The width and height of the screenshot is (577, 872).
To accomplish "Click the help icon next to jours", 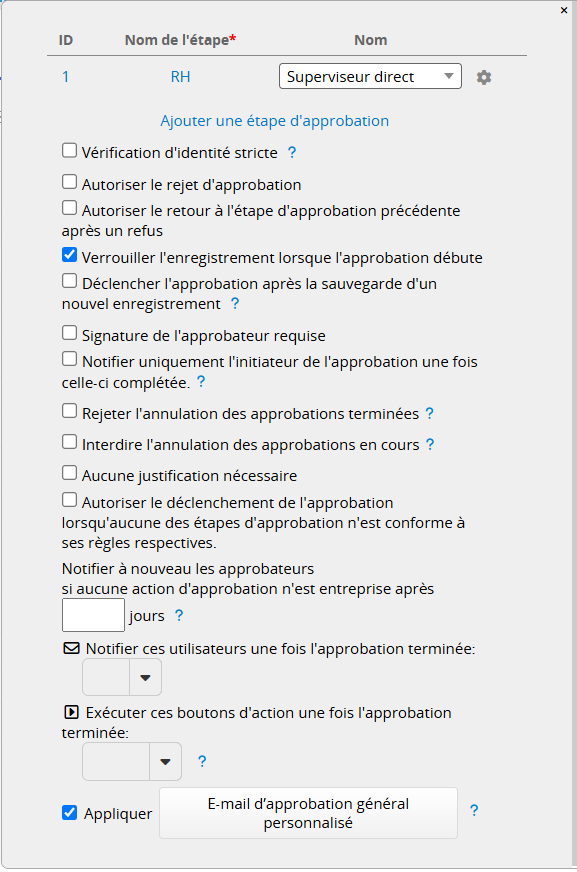I will pos(178,615).
